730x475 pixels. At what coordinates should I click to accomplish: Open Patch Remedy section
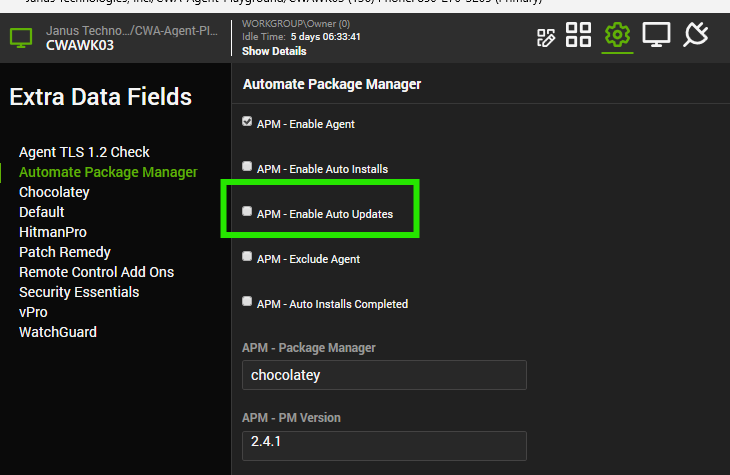pyautogui.click(x=65, y=252)
